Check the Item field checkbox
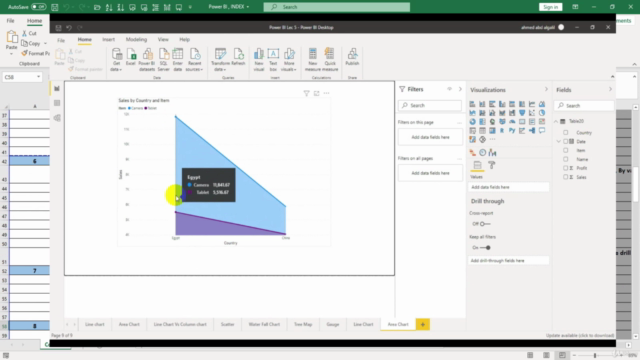This screenshot has height=360, width=640. 566,150
